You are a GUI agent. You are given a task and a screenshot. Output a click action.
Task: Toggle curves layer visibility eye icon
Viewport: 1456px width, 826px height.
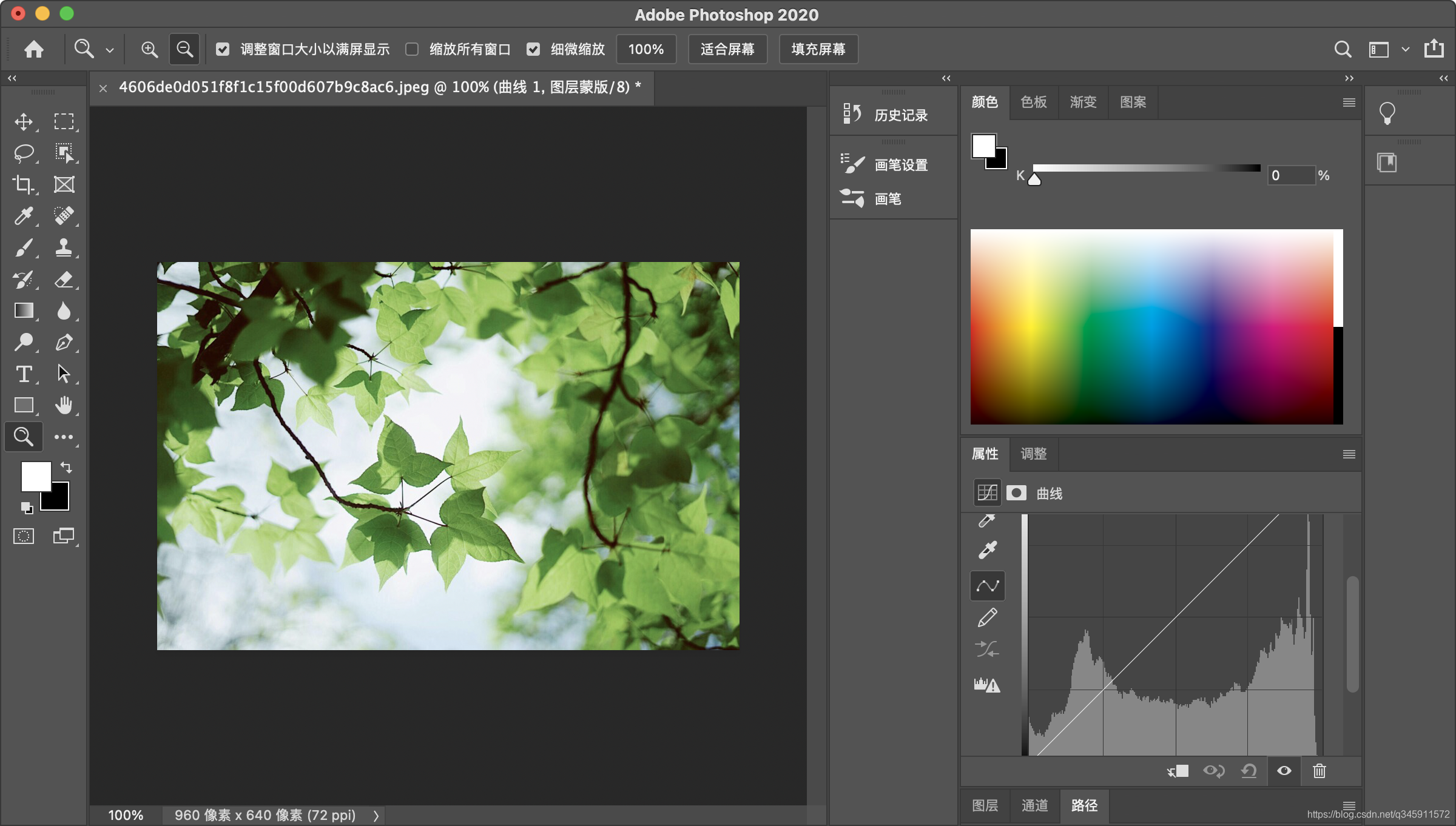click(1284, 771)
